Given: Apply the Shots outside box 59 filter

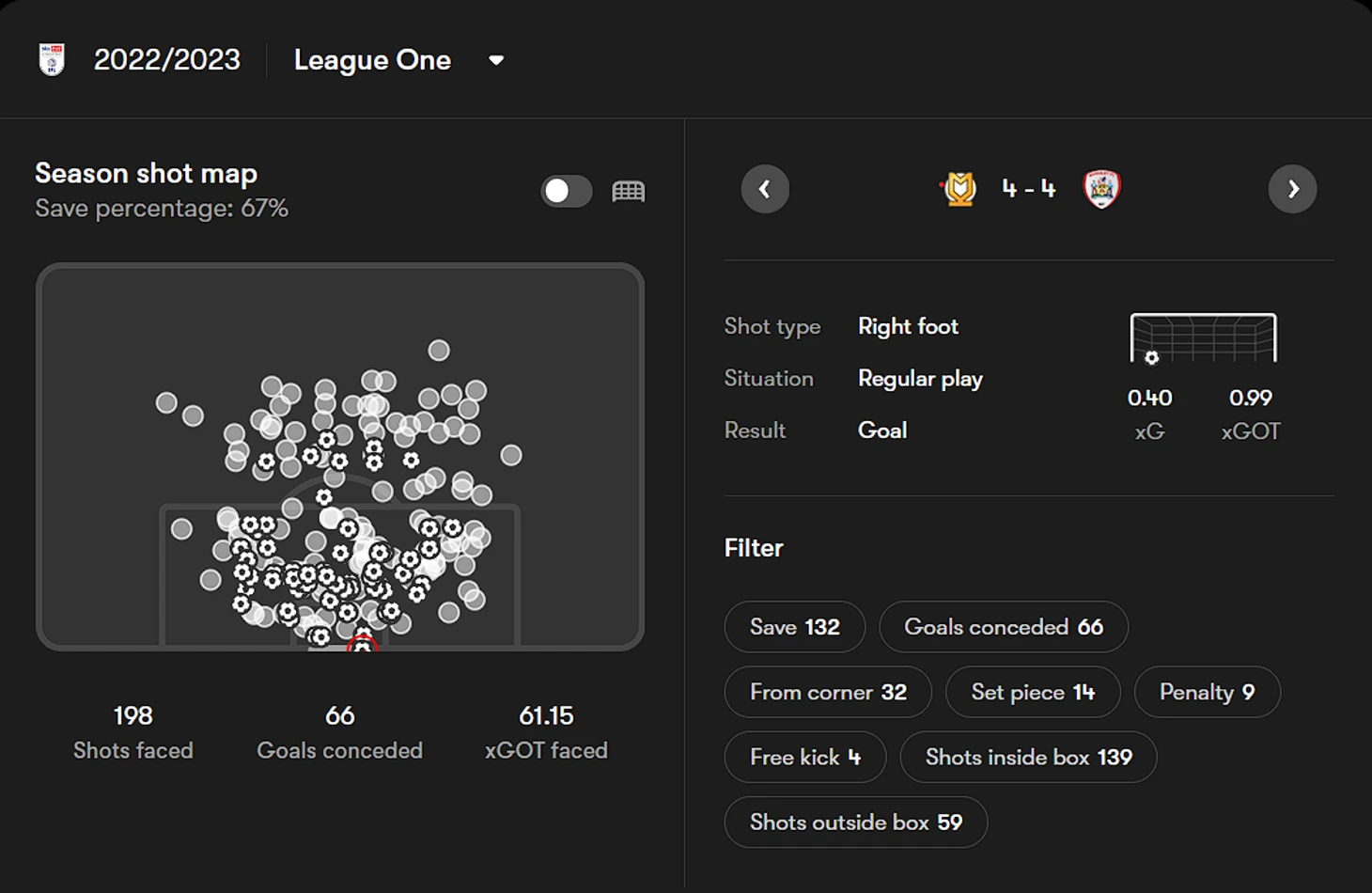Looking at the screenshot, I should pos(855,822).
